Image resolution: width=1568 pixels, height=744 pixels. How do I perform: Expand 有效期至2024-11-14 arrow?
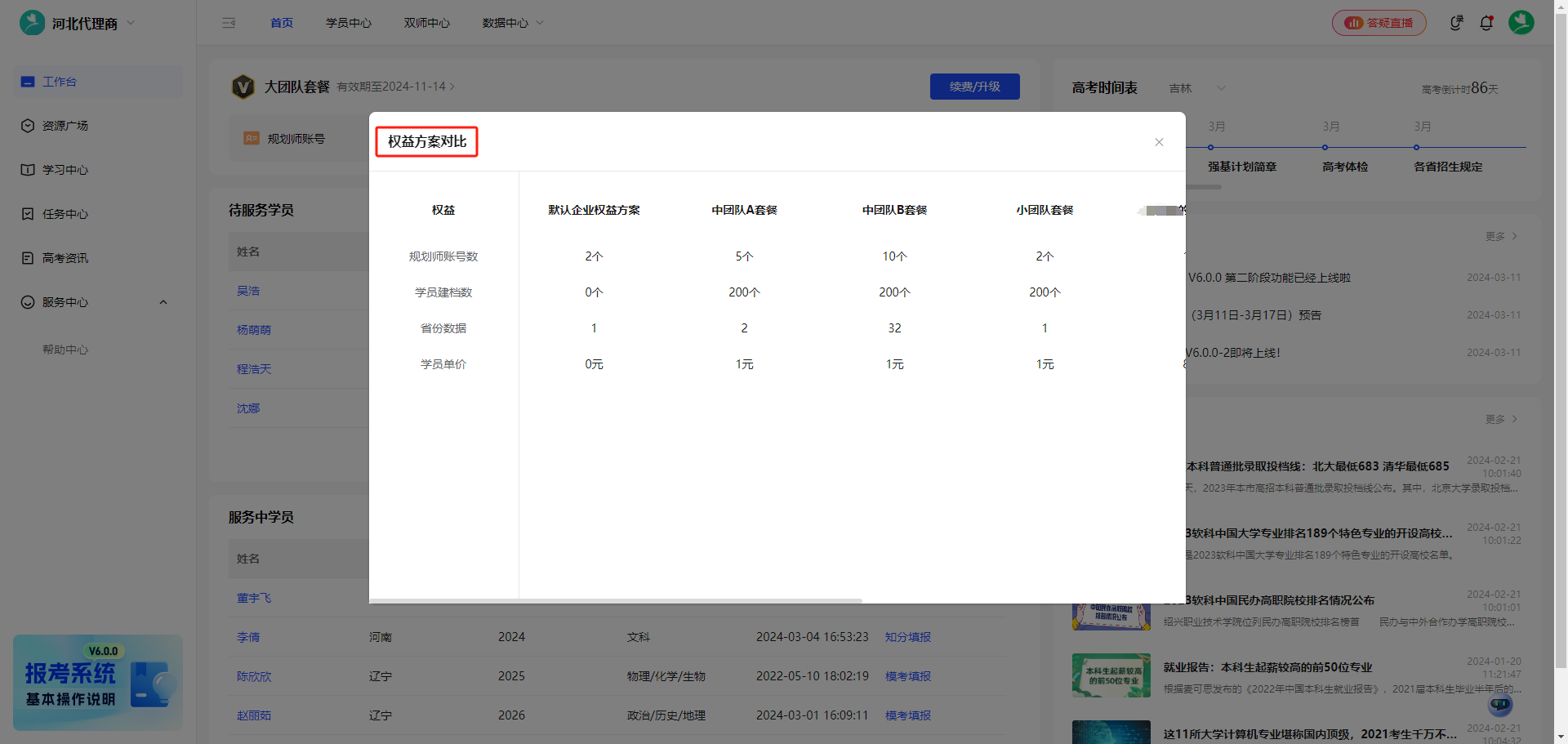click(452, 87)
